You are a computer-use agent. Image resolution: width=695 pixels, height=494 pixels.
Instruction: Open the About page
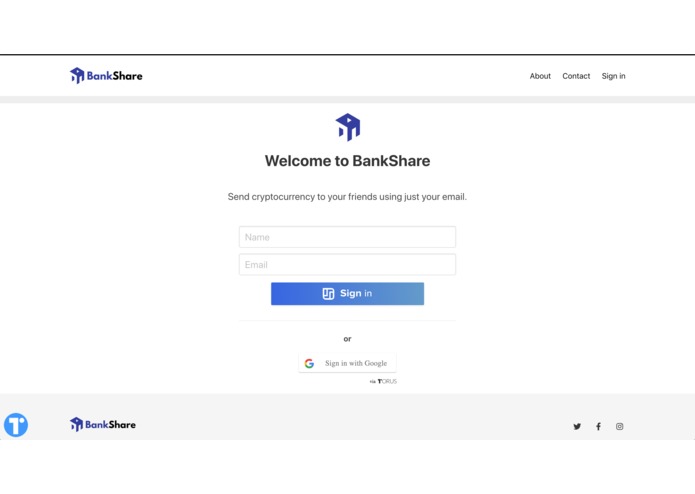[540, 76]
